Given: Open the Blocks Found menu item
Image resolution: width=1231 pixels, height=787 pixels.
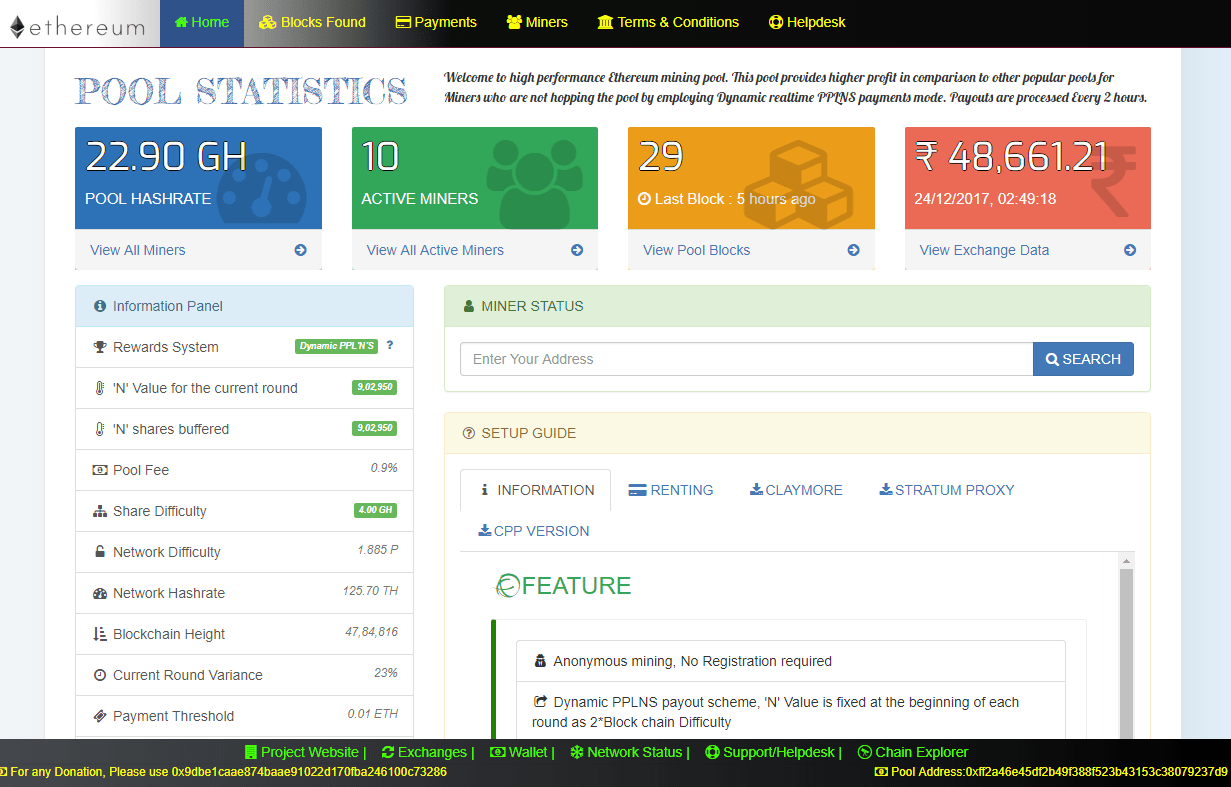Looking at the screenshot, I should point(312,20).
